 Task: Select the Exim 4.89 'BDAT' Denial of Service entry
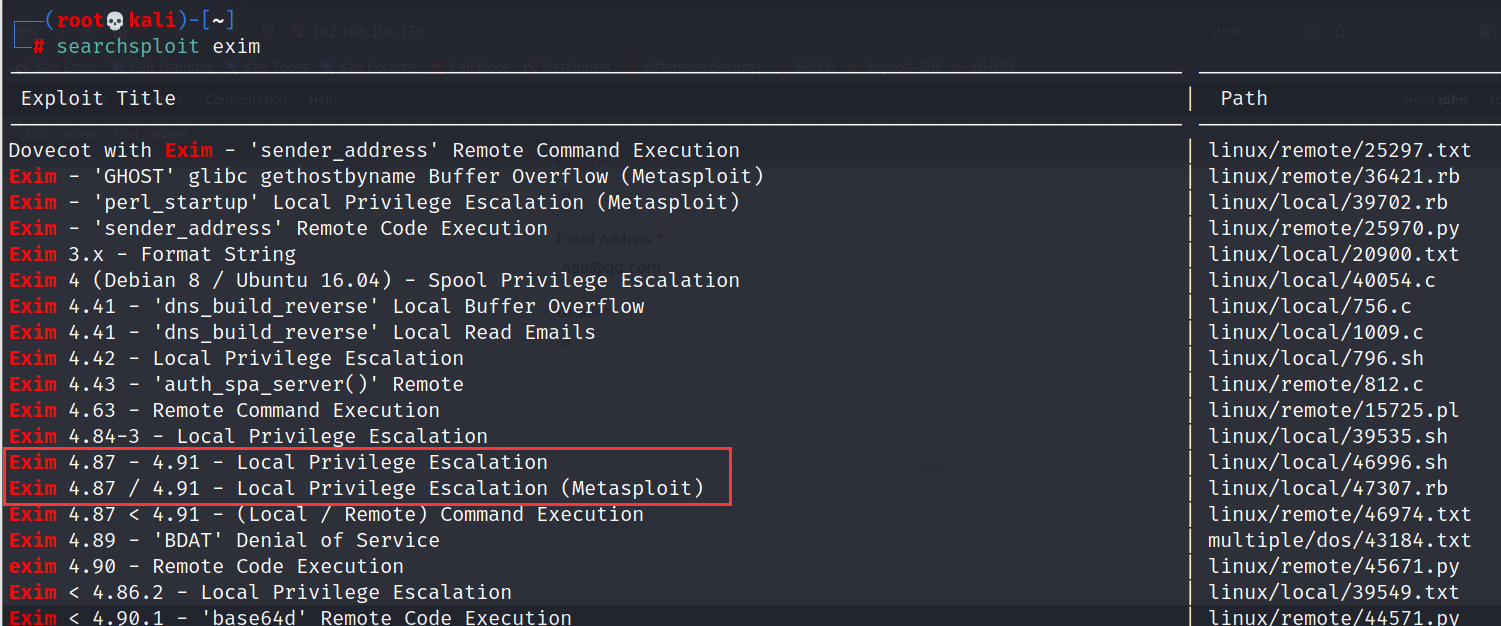click(224, 541)
